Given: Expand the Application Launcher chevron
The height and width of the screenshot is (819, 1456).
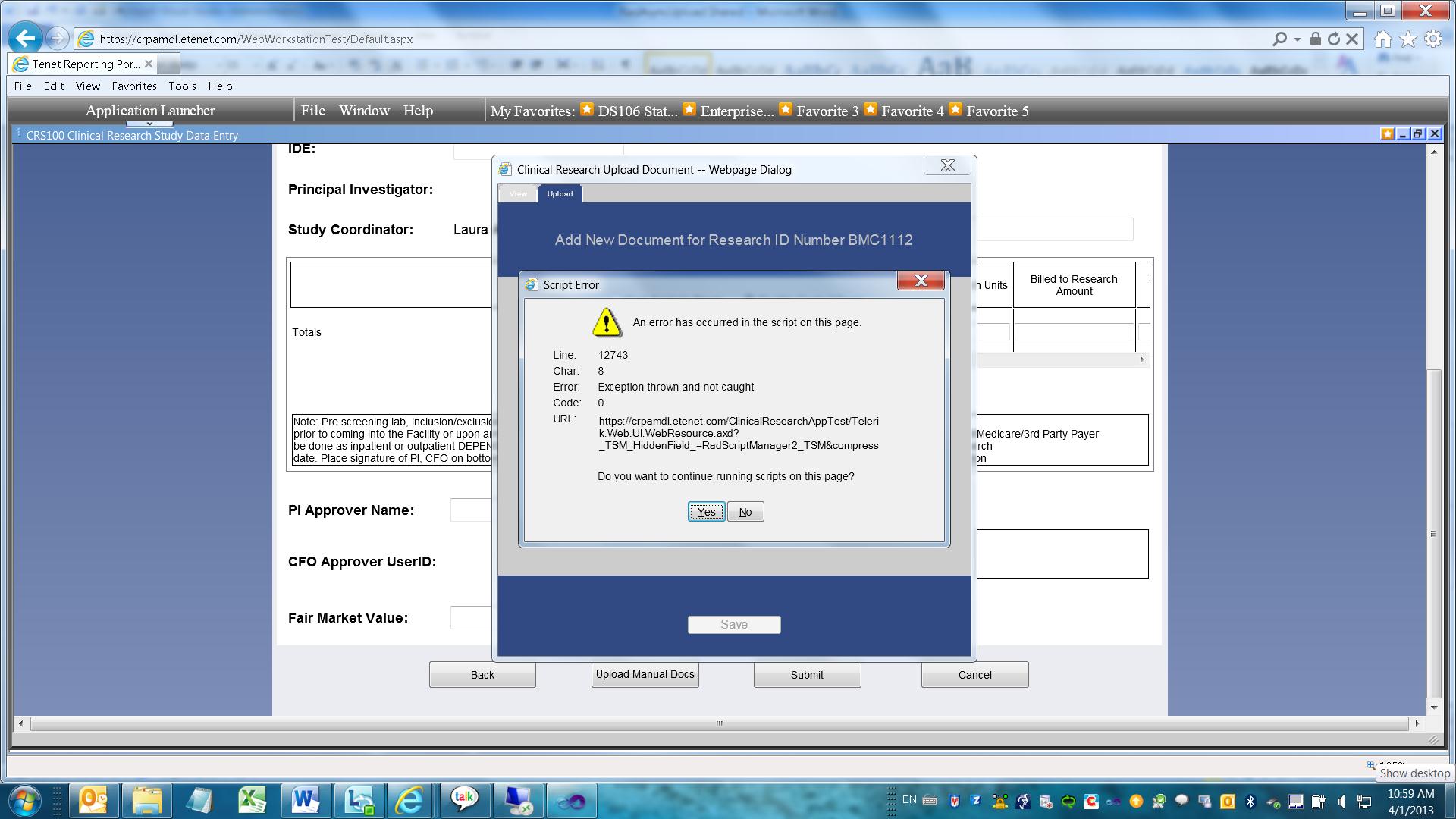Looking at the screenshot, I should click(149, 124).
